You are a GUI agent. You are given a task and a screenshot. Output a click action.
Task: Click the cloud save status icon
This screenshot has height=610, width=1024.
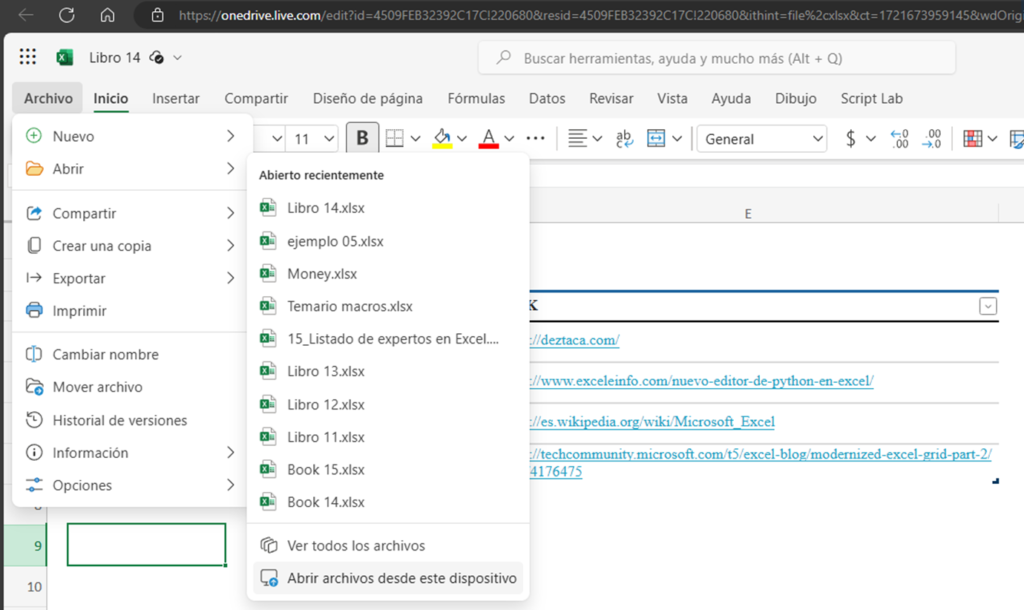pos(156,57)
